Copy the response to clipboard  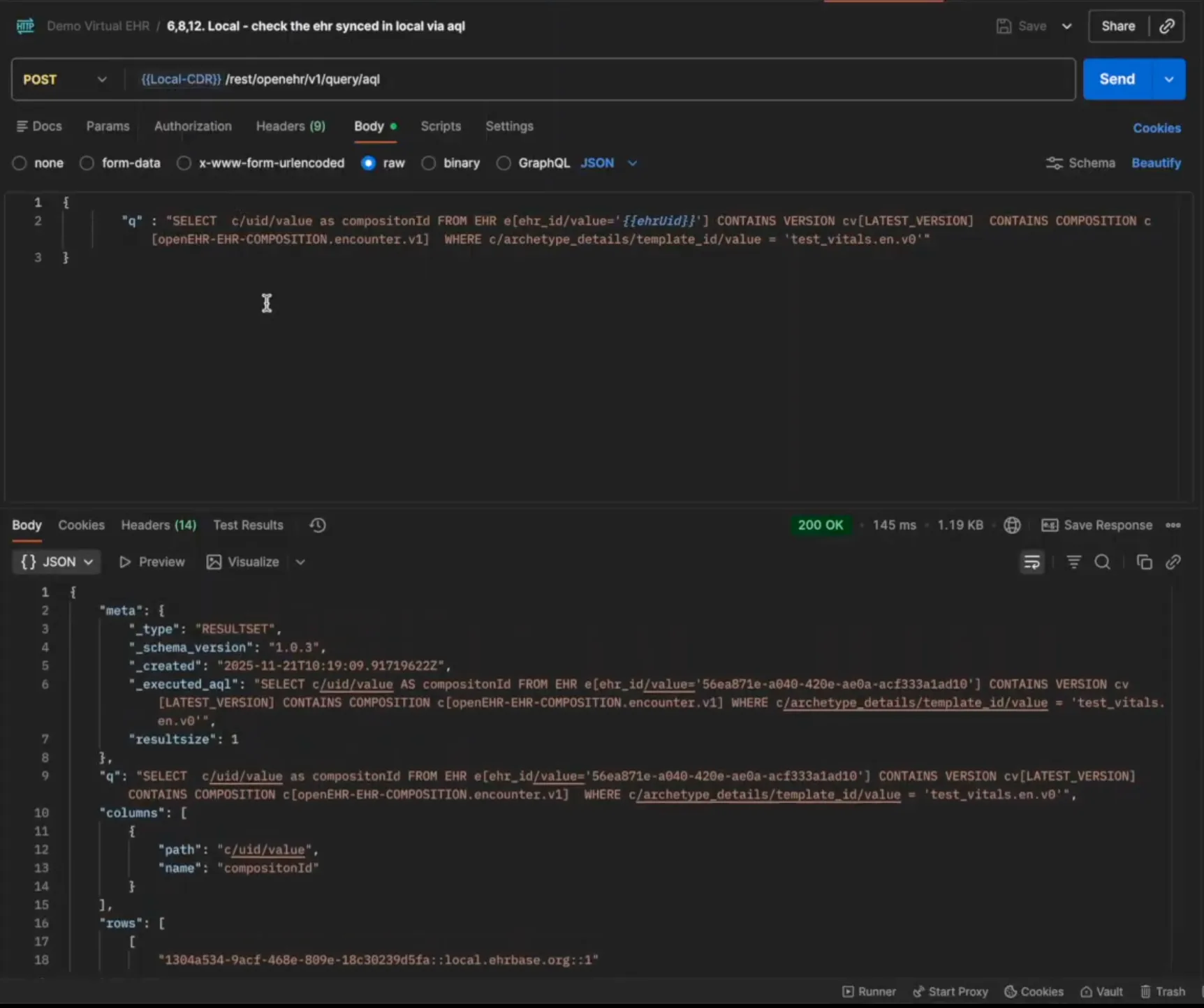[1144, 562]
